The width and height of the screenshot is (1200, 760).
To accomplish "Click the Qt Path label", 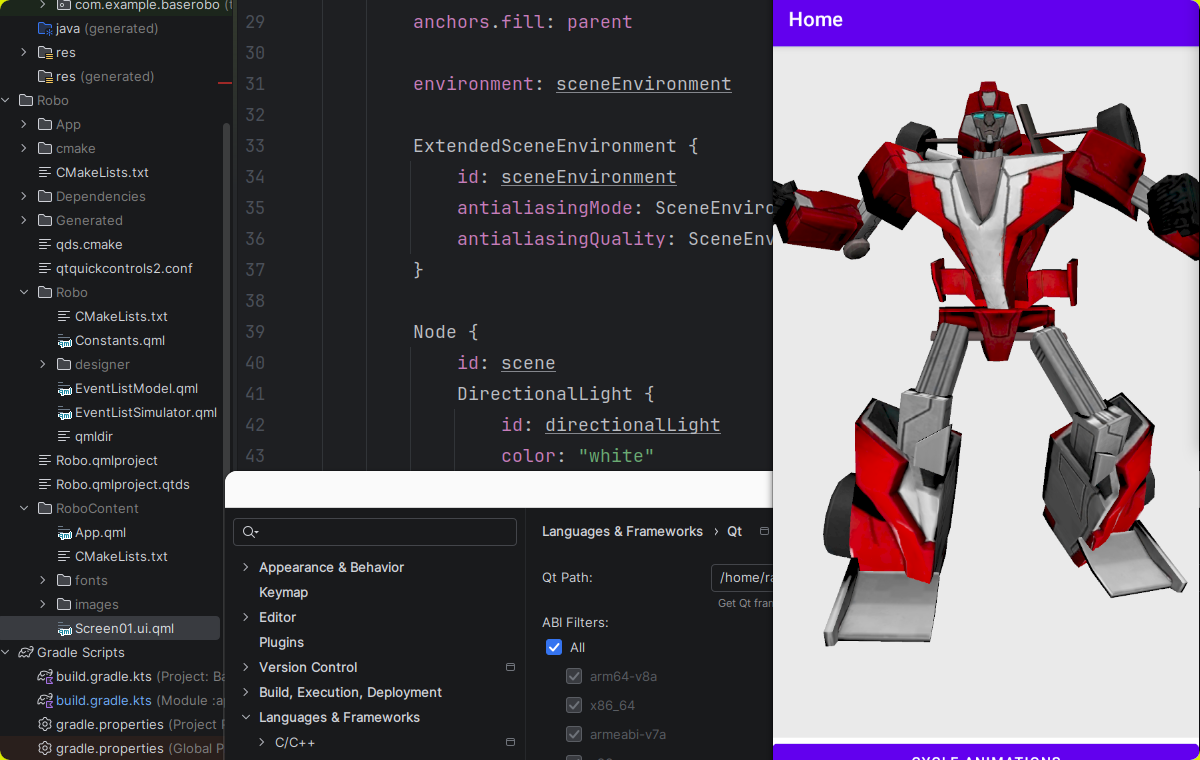I will [567, 577].
